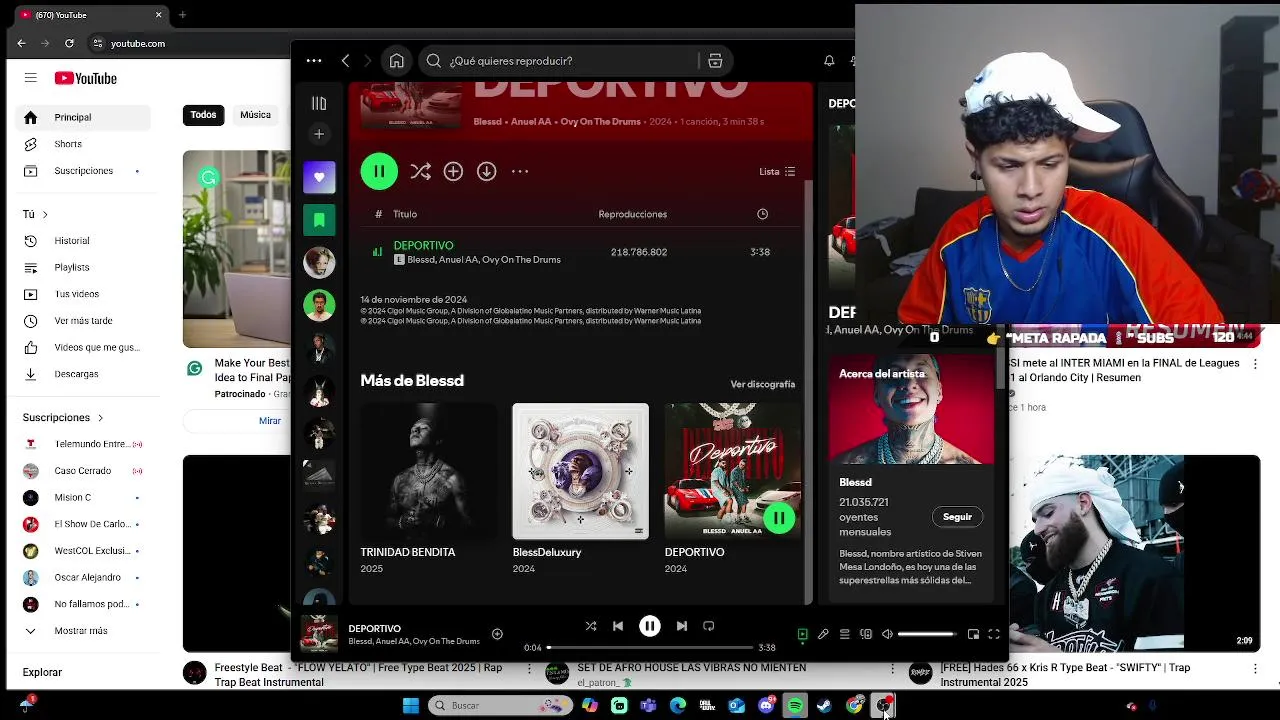Open YouTube guide hamburger menu
Viewport: 1280px width, 720px height.
click(31, 78)
